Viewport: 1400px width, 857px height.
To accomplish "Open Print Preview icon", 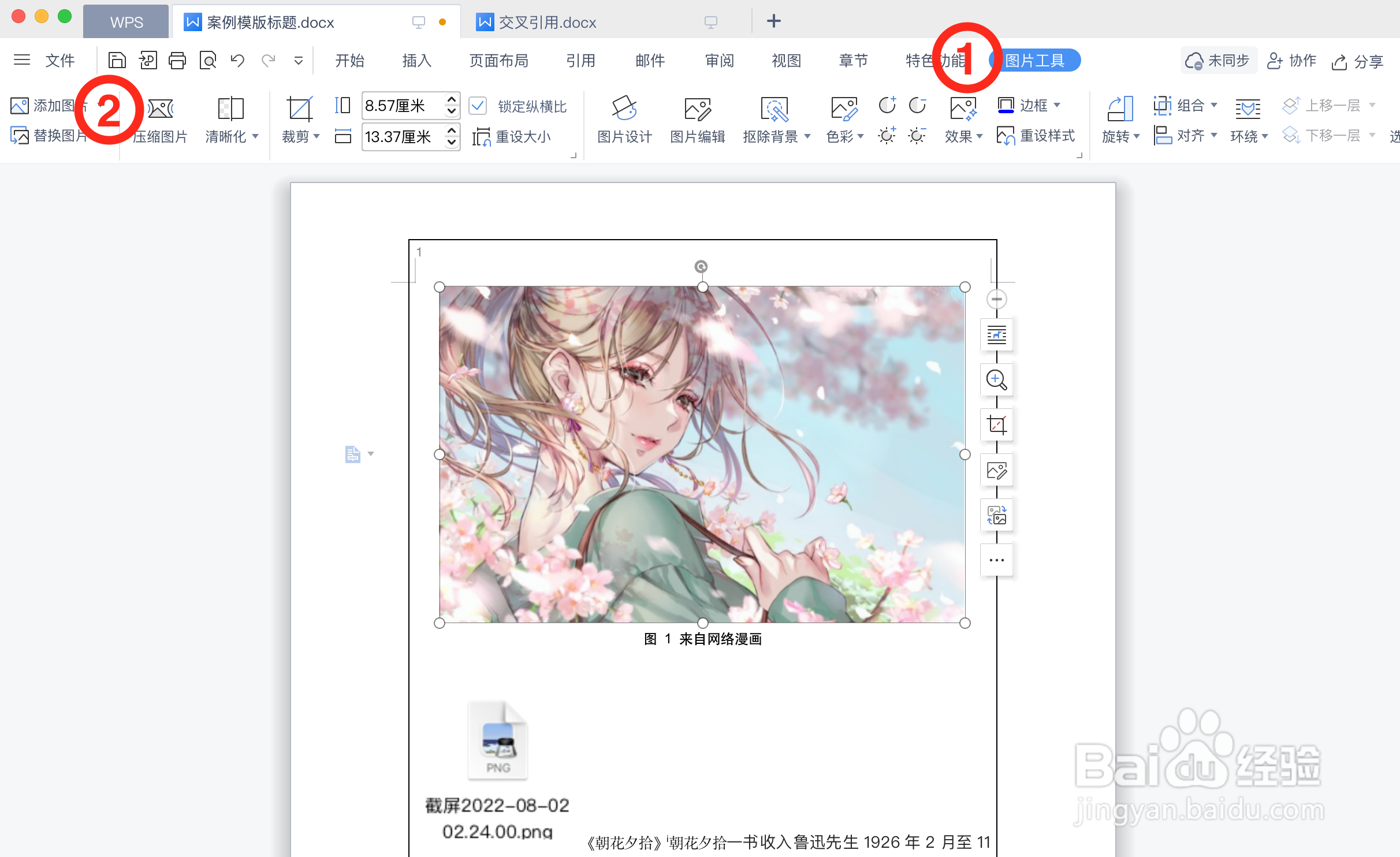I will click(207, 60).
